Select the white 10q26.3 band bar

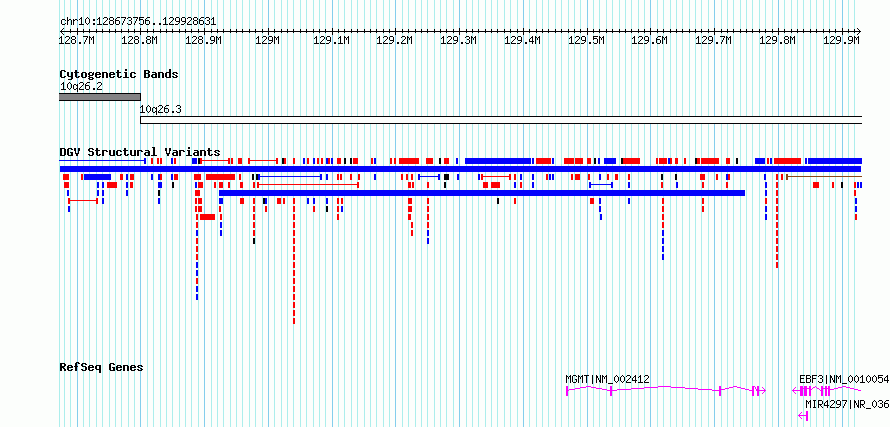[x=501, y=120]
